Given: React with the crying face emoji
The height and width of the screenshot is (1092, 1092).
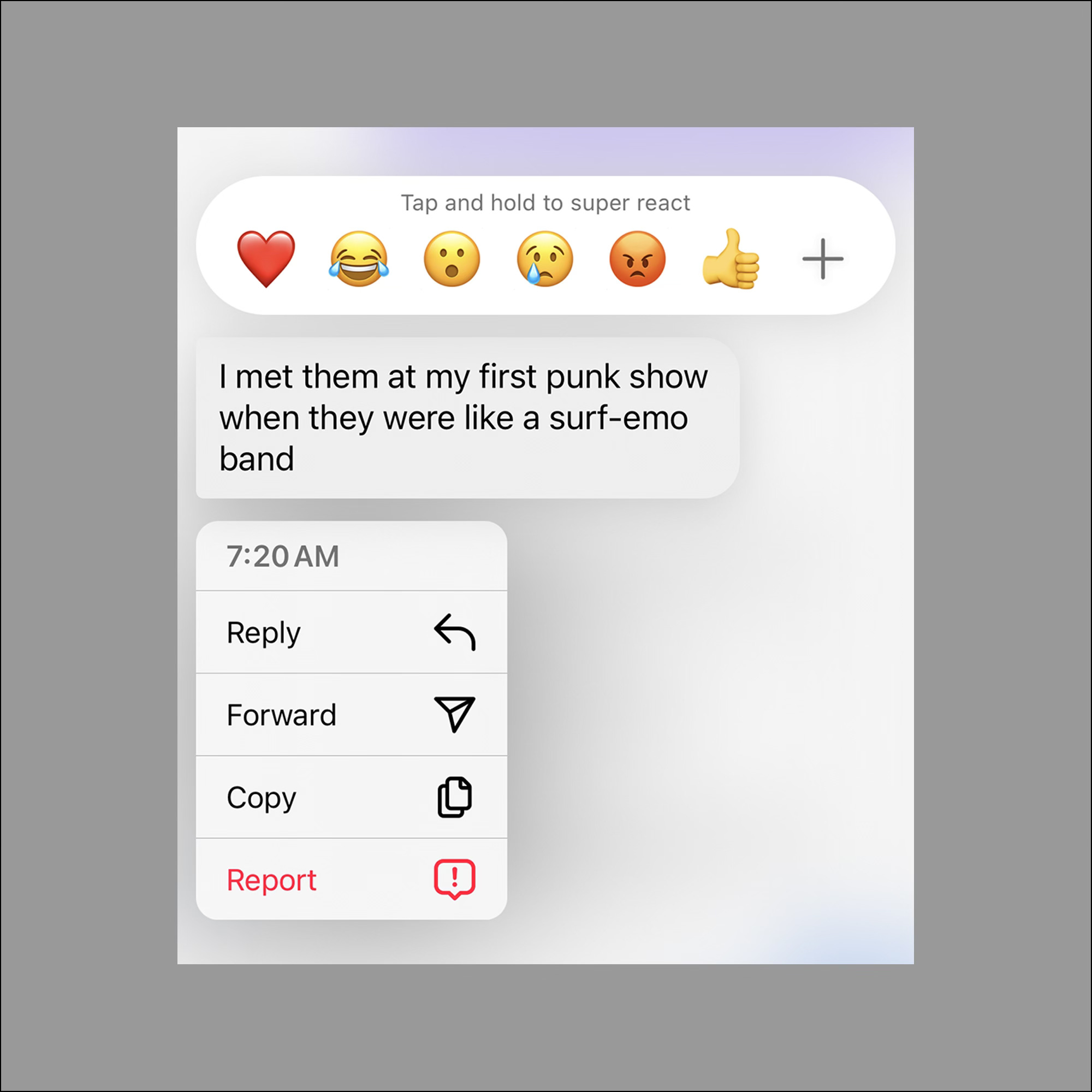Looking at the screenshot, I should (x=545, y=259).
